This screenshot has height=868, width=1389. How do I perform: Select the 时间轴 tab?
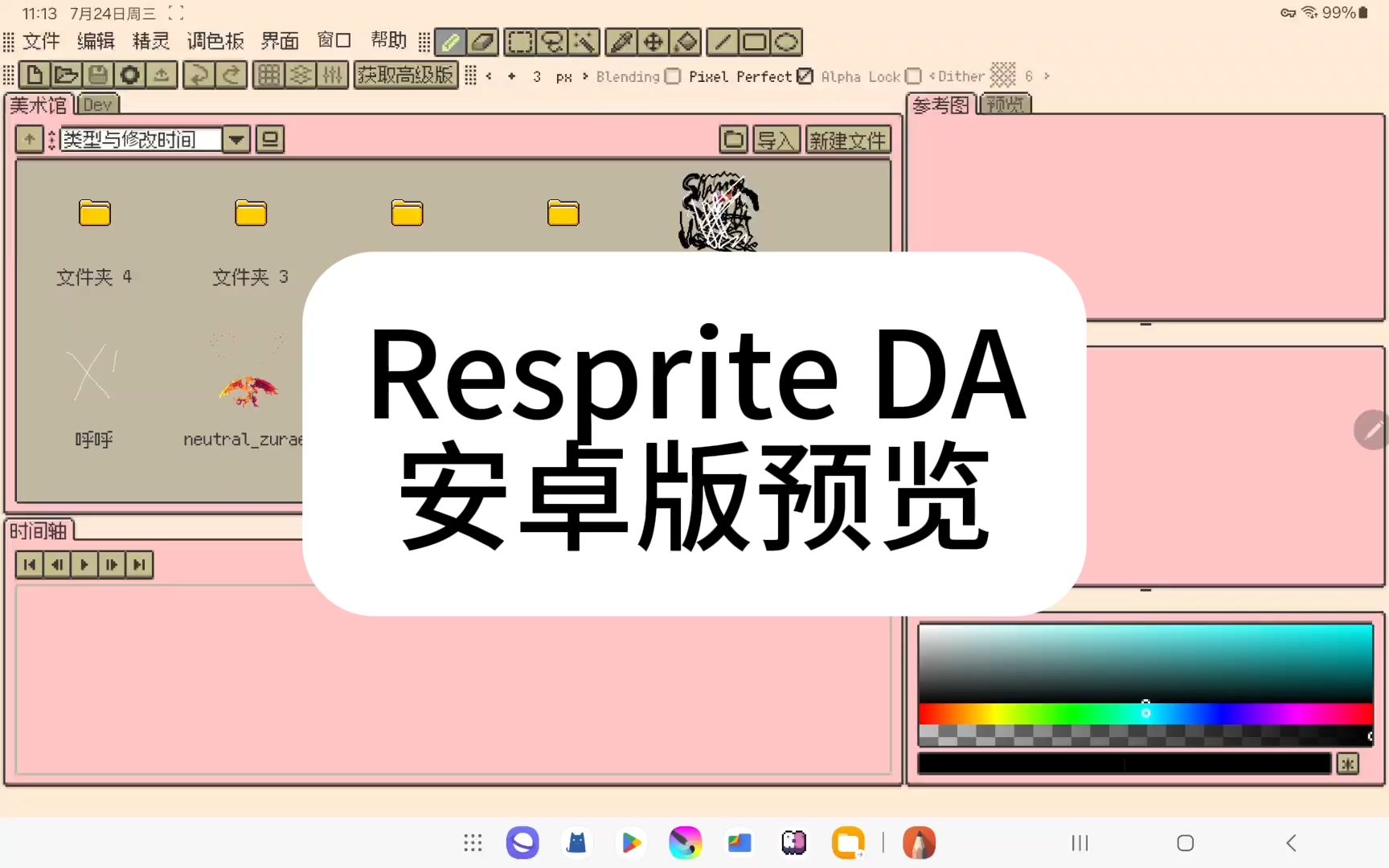(39, 531)
